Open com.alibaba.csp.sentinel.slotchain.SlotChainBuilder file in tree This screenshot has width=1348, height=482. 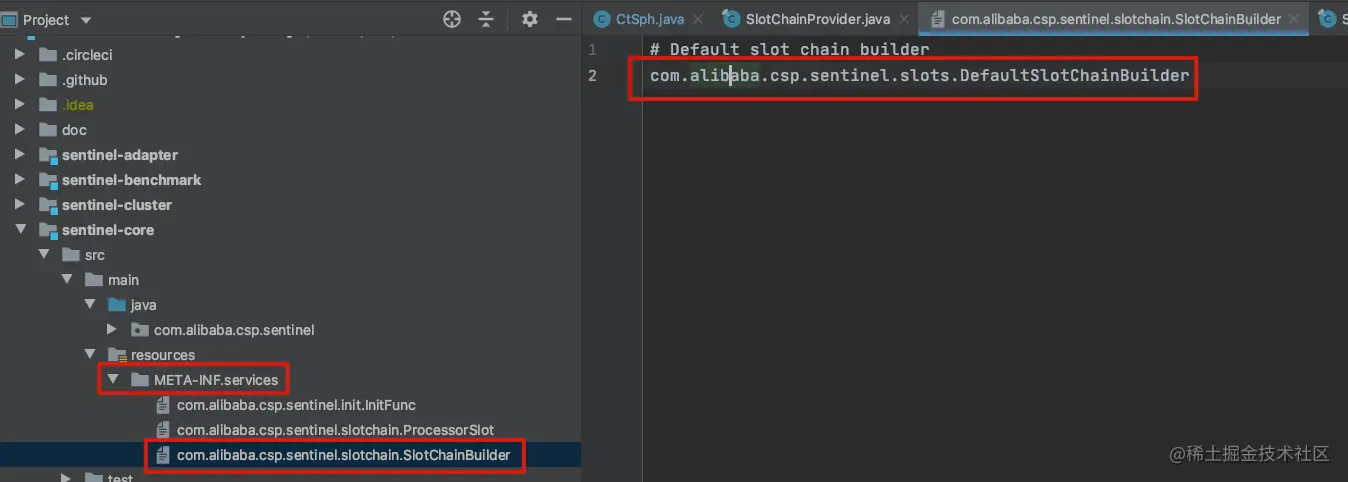(343, 455)
